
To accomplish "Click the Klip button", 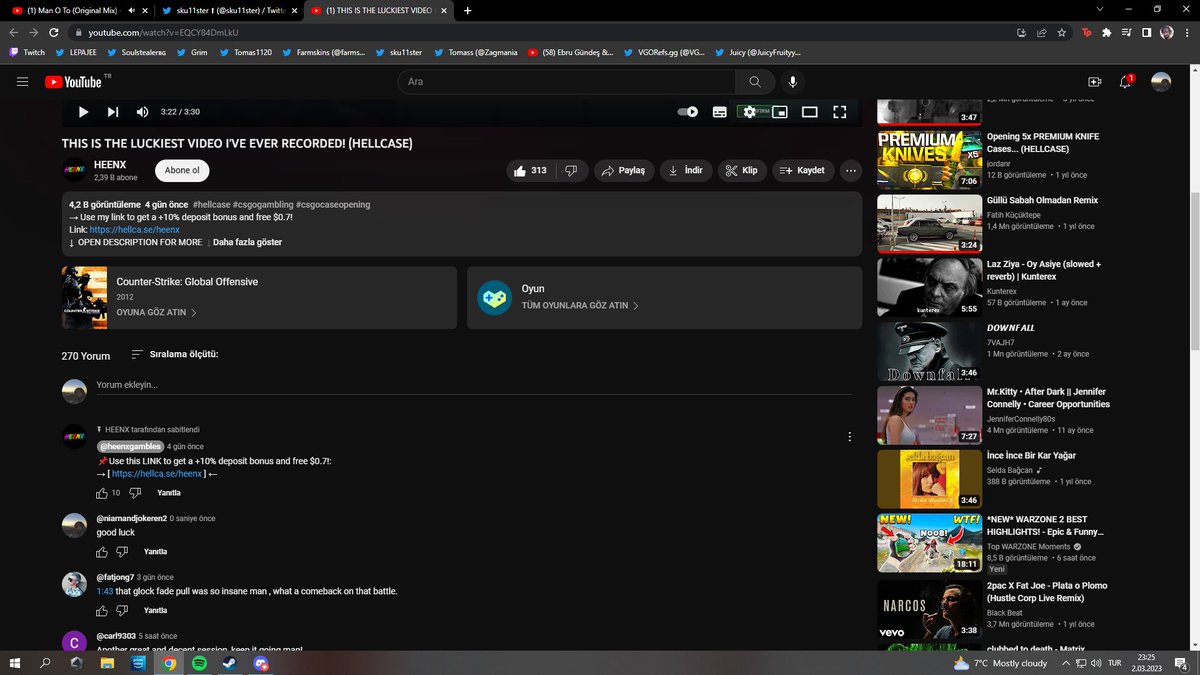I will [x=742, y=171].
